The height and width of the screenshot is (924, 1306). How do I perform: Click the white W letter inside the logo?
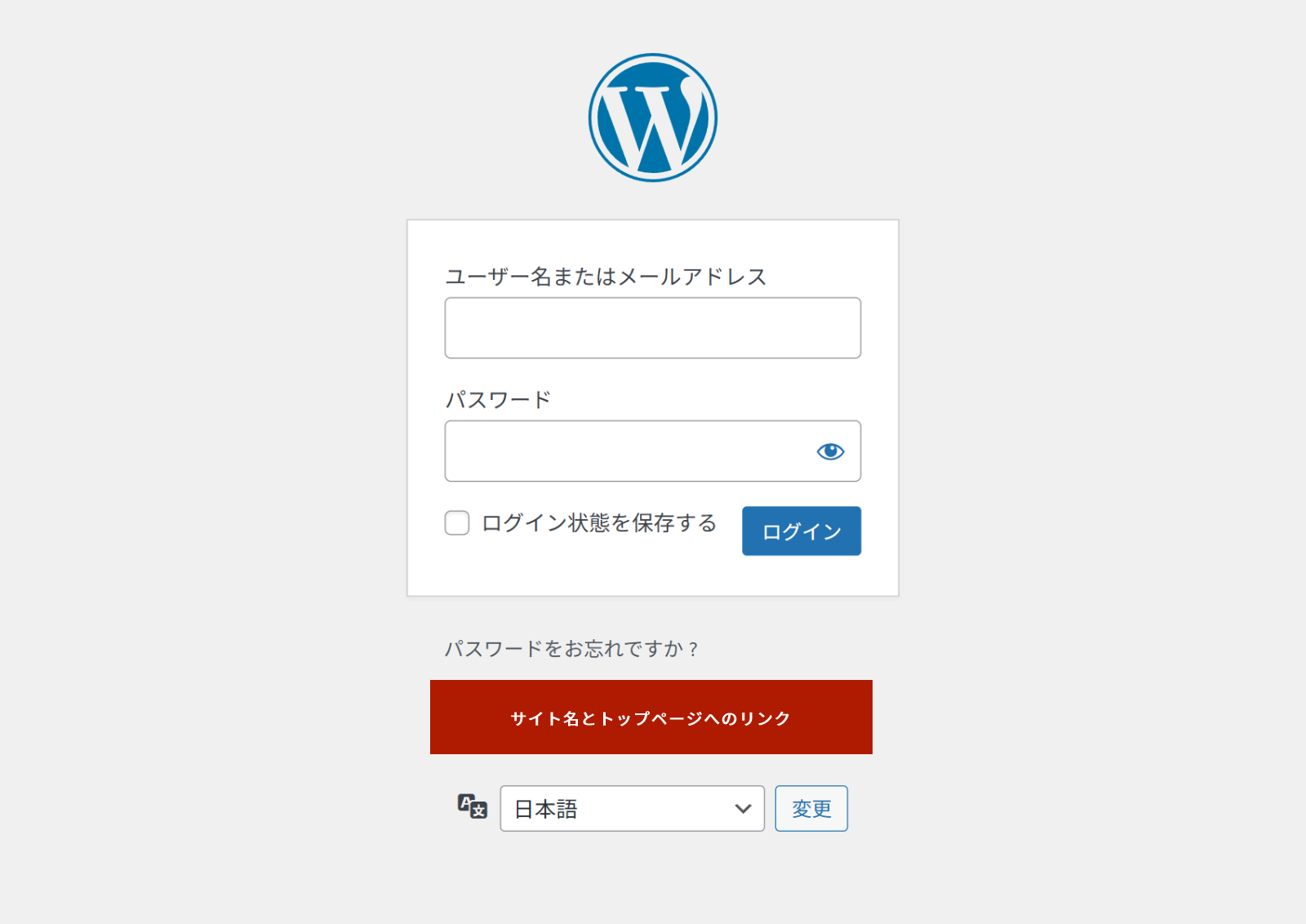(x=651, y=122)
